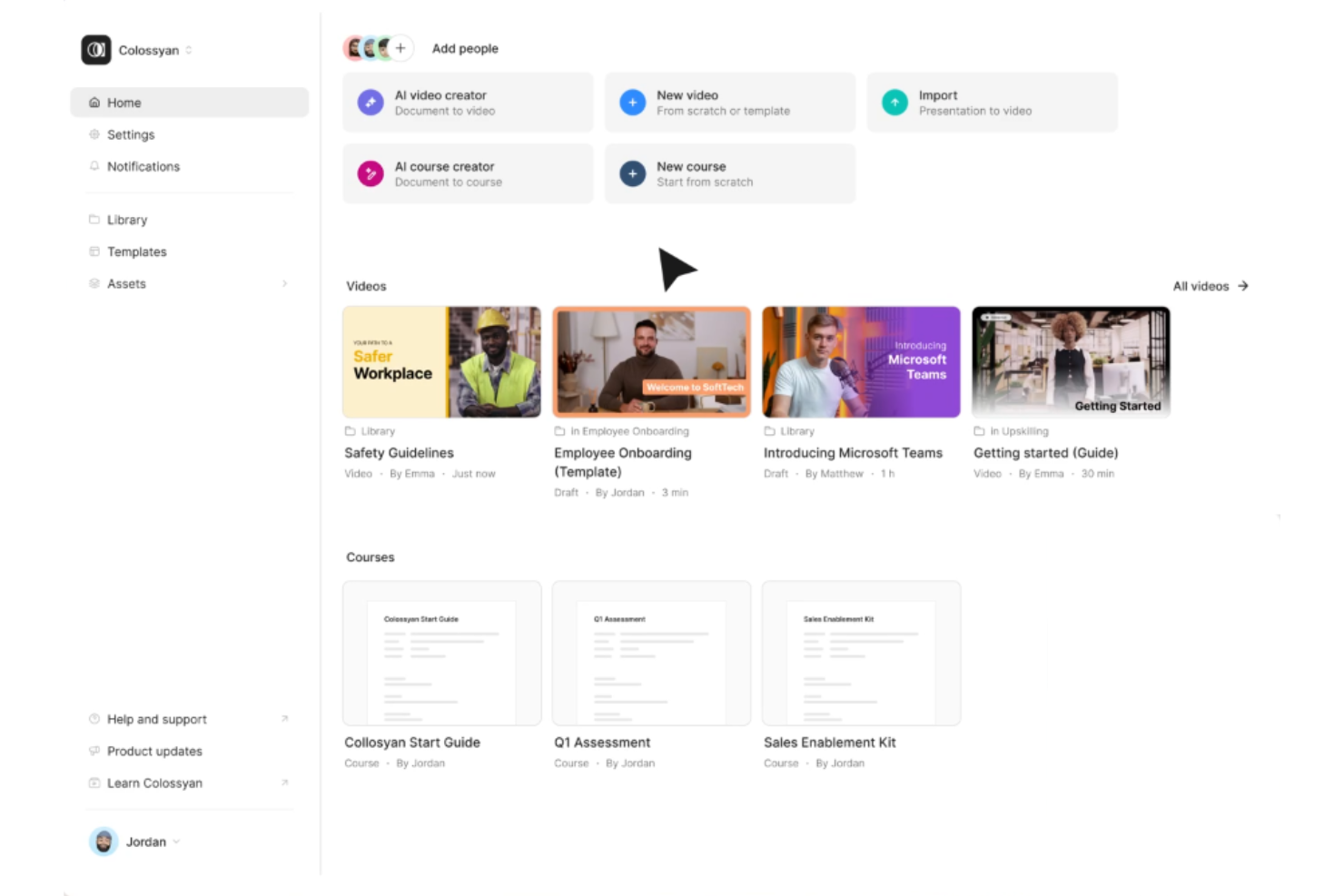
Task: Click Add people
Action: tap(465, 48)
